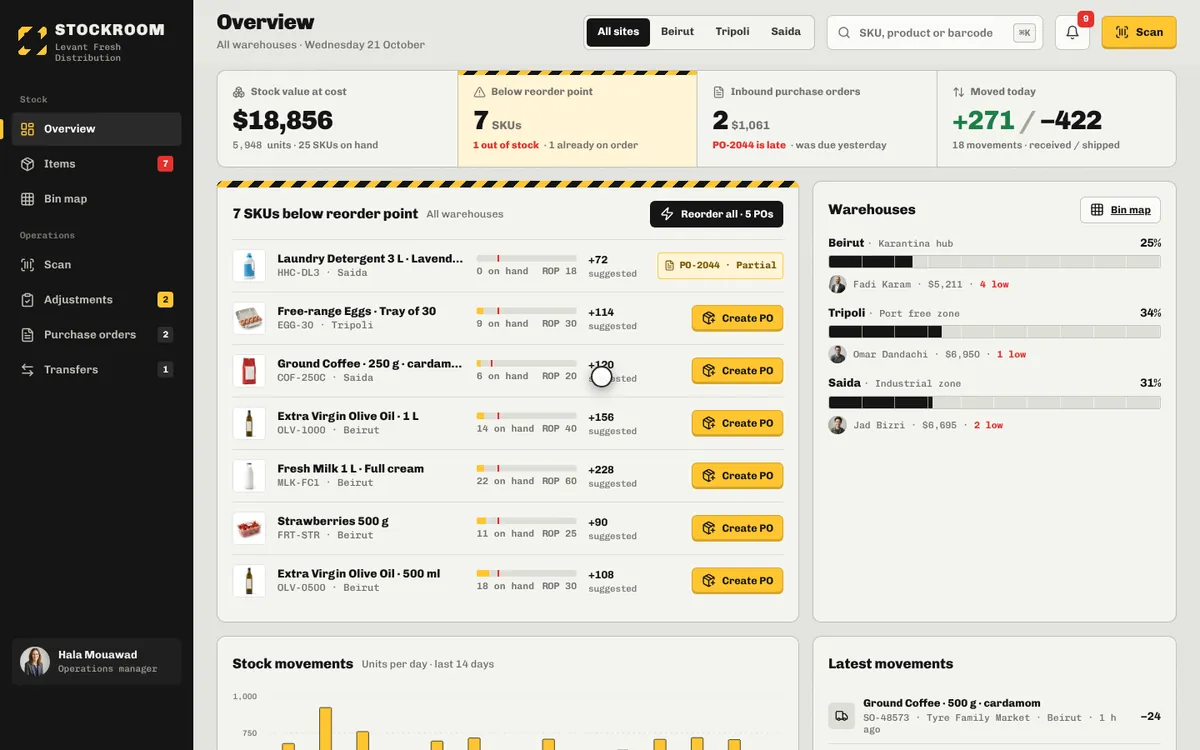Click the search magnifier icon
This screenshot has width=1200, height=750.
[x=845, y=33]
